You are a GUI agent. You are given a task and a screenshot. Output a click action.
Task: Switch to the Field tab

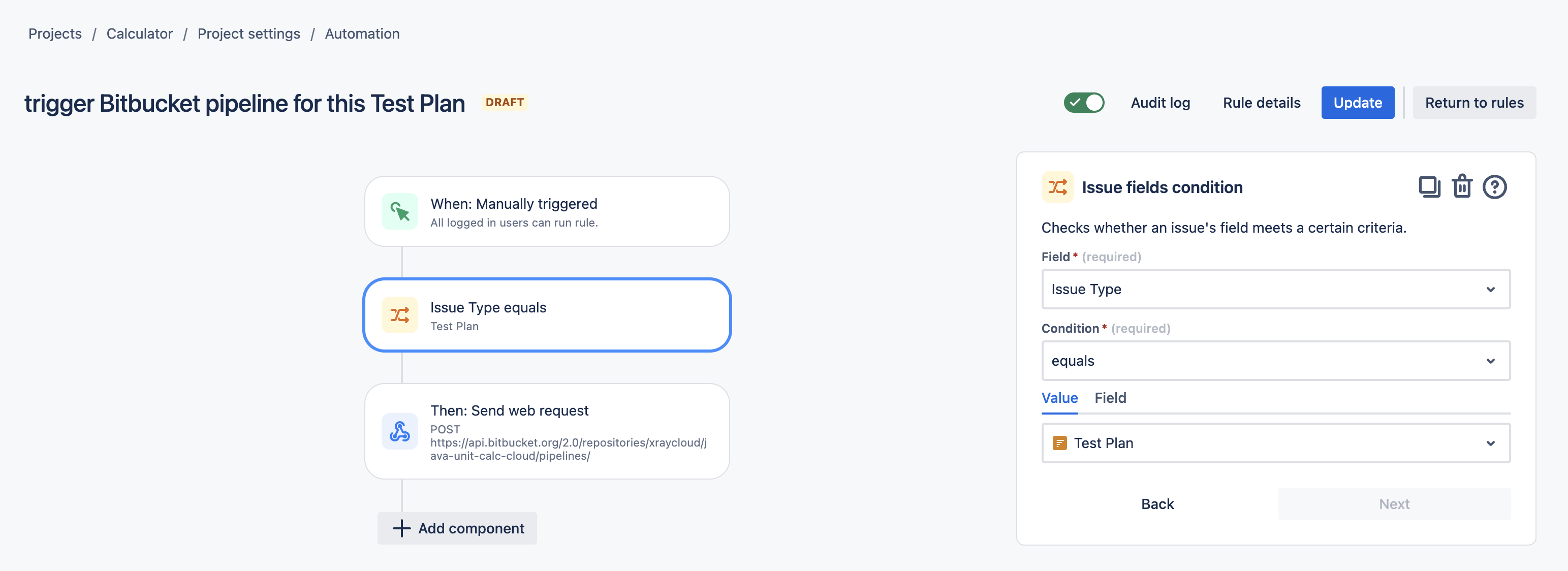click(1110, 397)
